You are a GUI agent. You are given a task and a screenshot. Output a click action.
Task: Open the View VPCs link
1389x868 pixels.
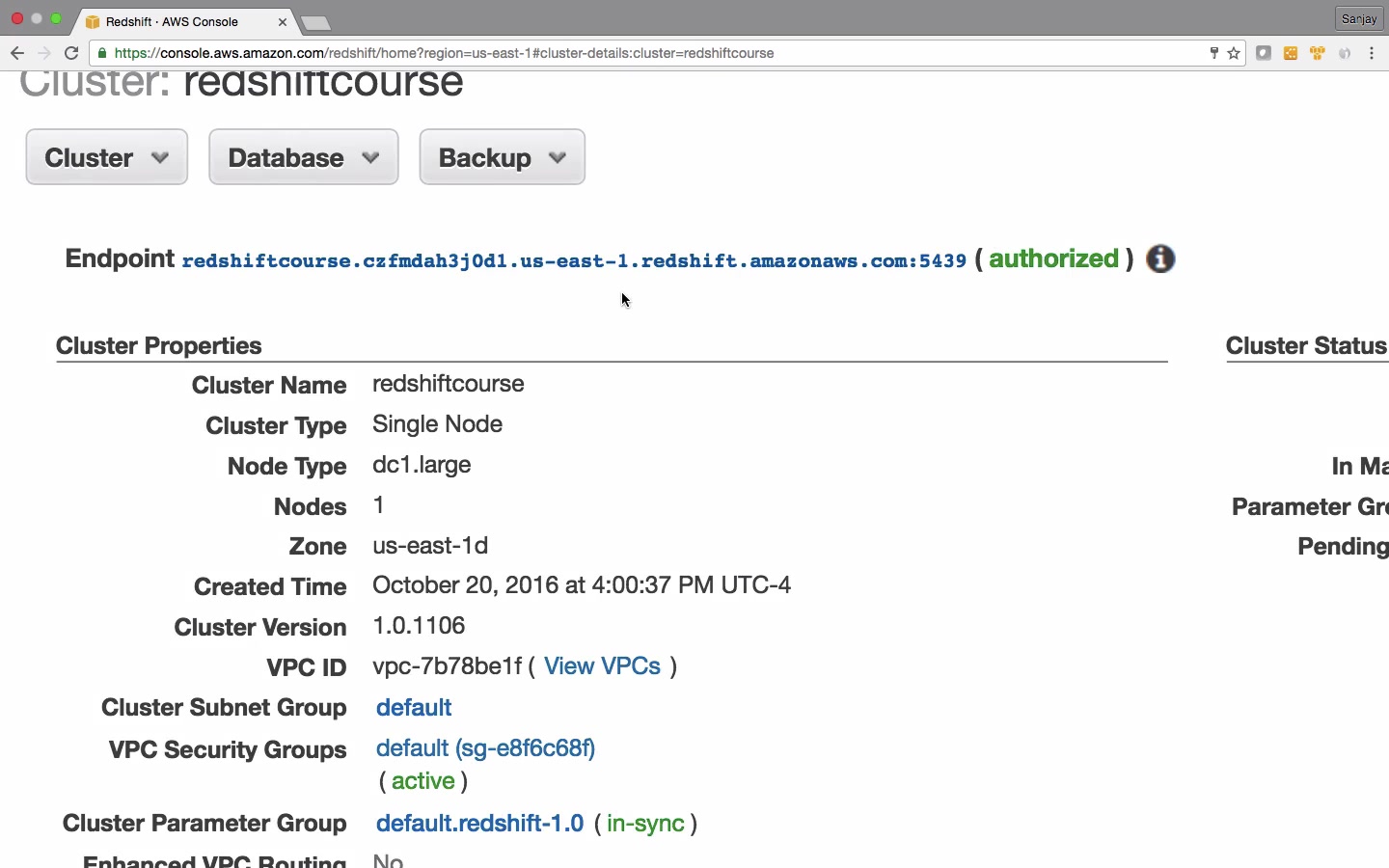(602, 666)
